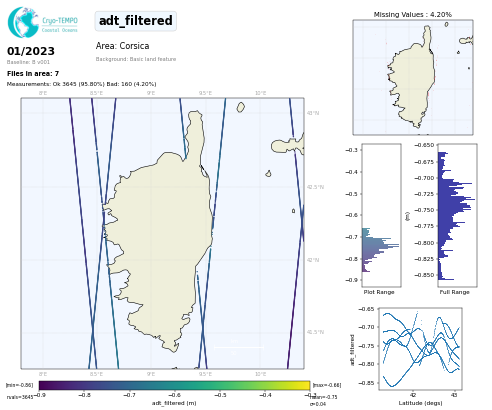Click the white scale bar on map
The width and height of the screenshot is (492, 410).
[x=239, y=347]
